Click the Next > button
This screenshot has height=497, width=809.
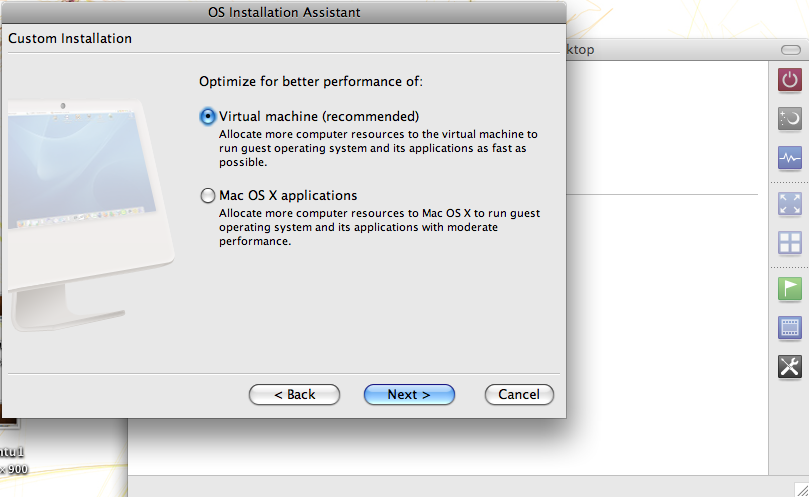pyautogui.click(x=409, y=394)
